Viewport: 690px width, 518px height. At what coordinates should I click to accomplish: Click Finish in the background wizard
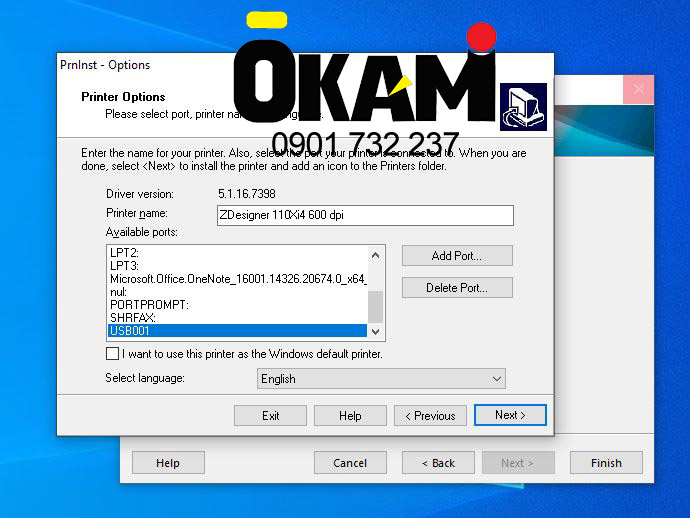pos(606,463)
